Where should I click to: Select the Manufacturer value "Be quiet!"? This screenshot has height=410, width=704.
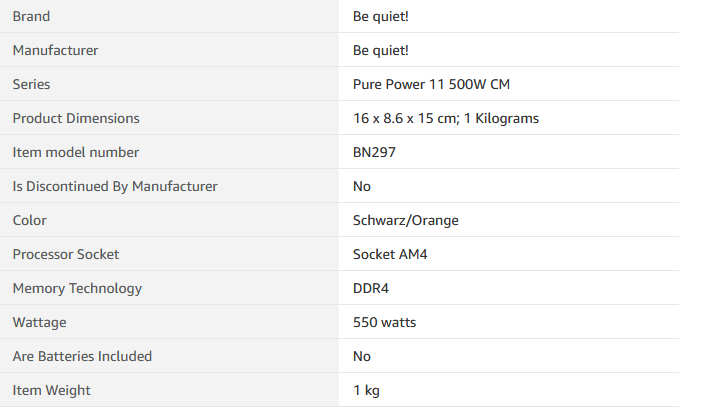click(x=381, y=50)
